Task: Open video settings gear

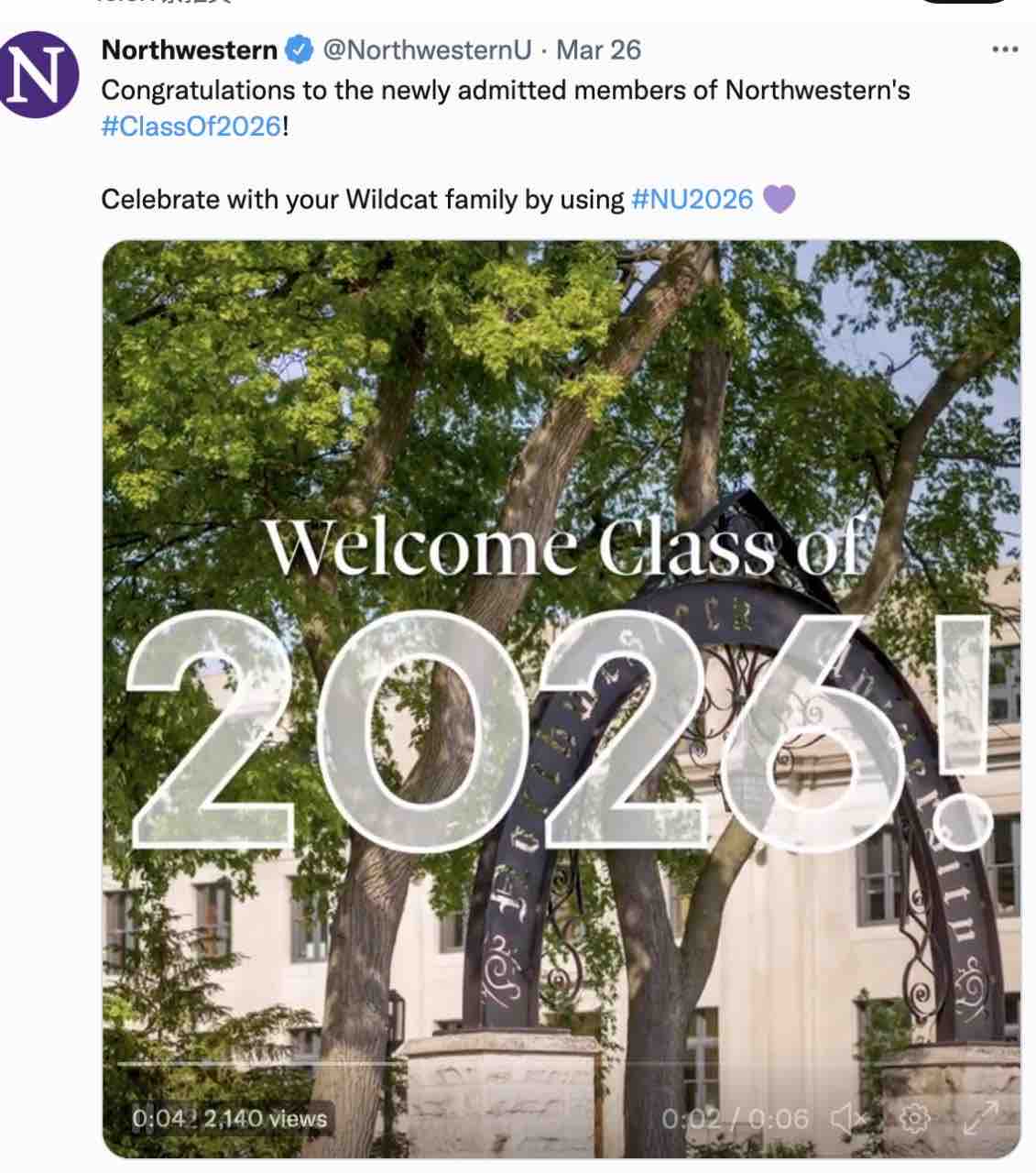Action: pos(915,1118)
